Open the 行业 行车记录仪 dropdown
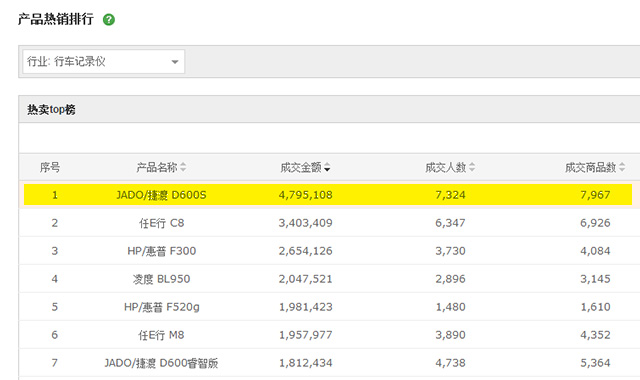This screenshot has width=640, height=380. click(104, 62)
